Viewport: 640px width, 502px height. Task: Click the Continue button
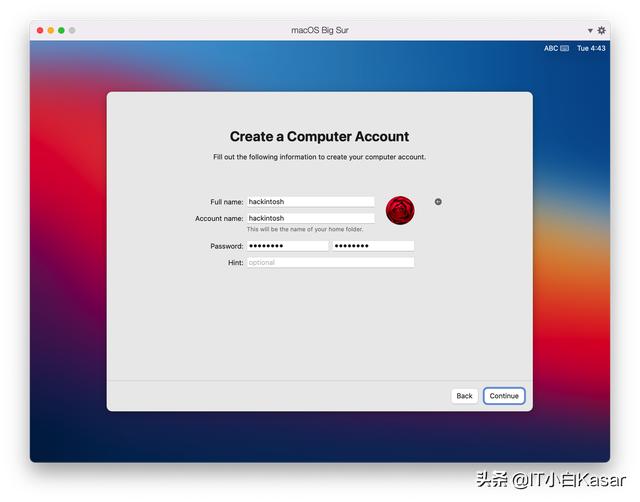[504, 396]
